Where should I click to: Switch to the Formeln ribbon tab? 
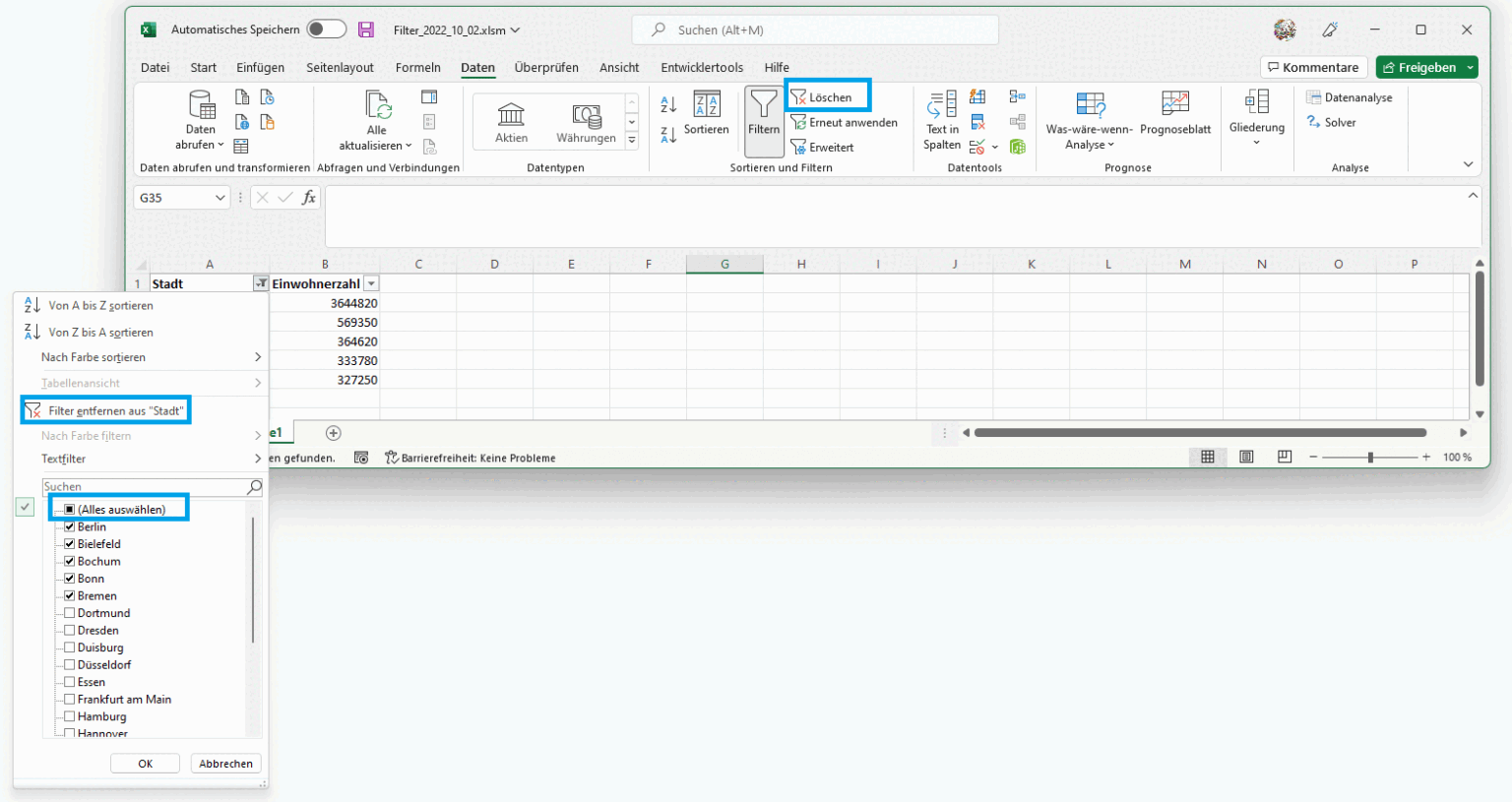pos(417,67)
